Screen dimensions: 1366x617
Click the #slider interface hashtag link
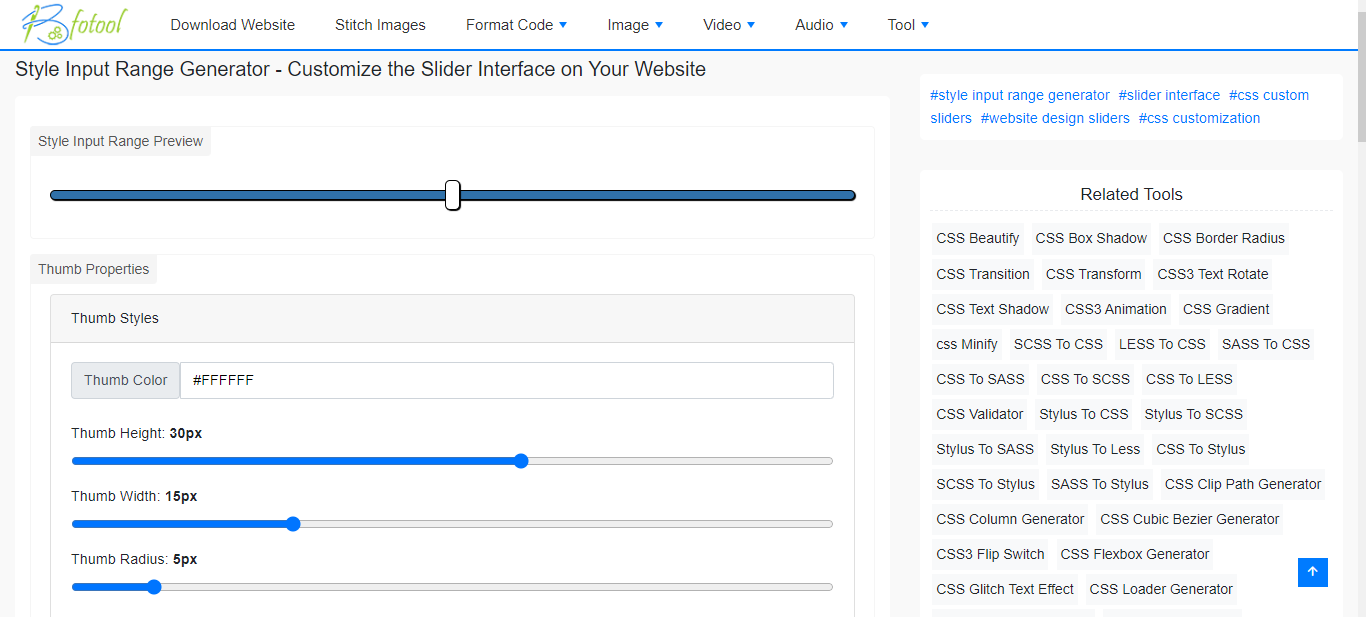1169,95
